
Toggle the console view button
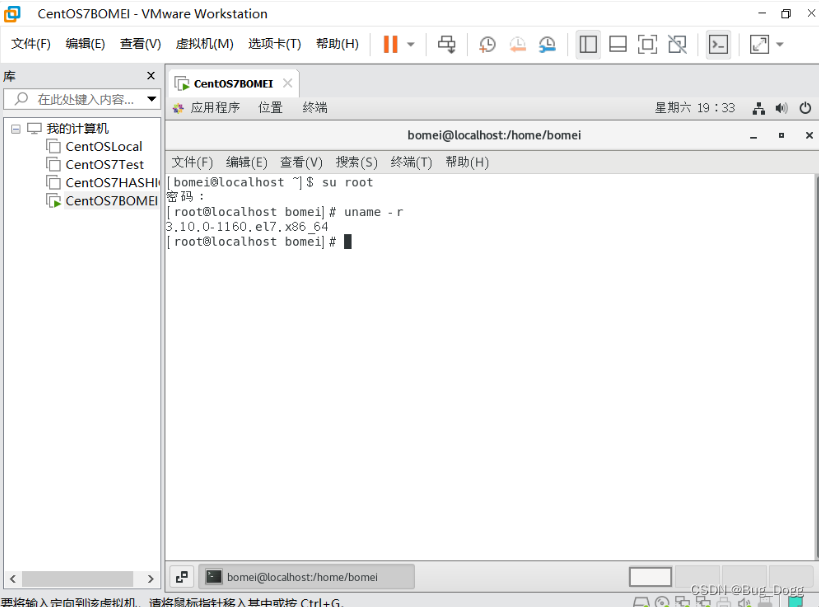tap(718, 44)
